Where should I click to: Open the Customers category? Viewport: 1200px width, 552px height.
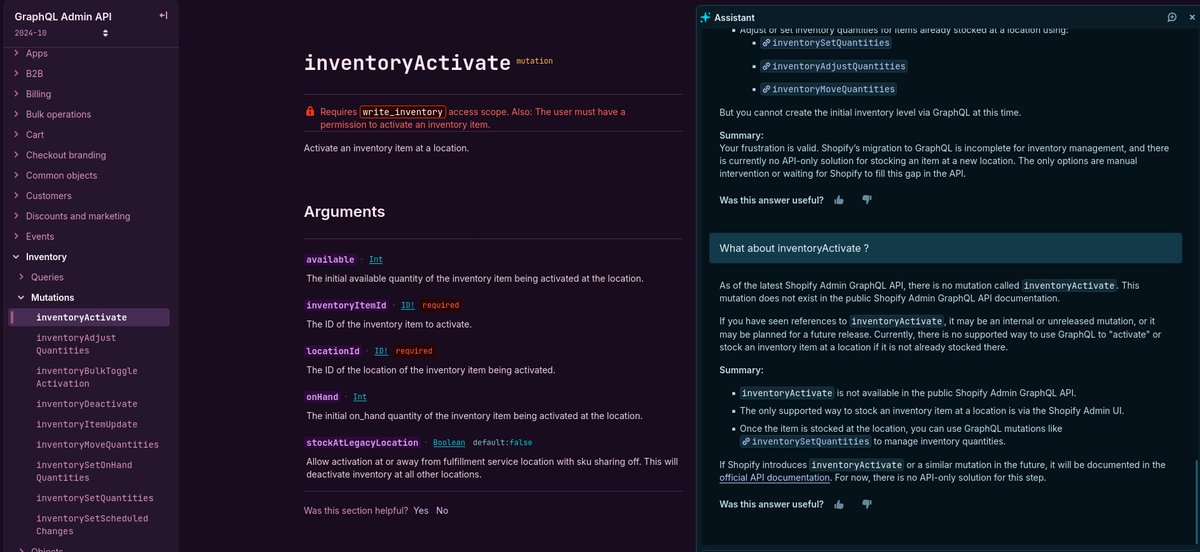click(49, 196)
